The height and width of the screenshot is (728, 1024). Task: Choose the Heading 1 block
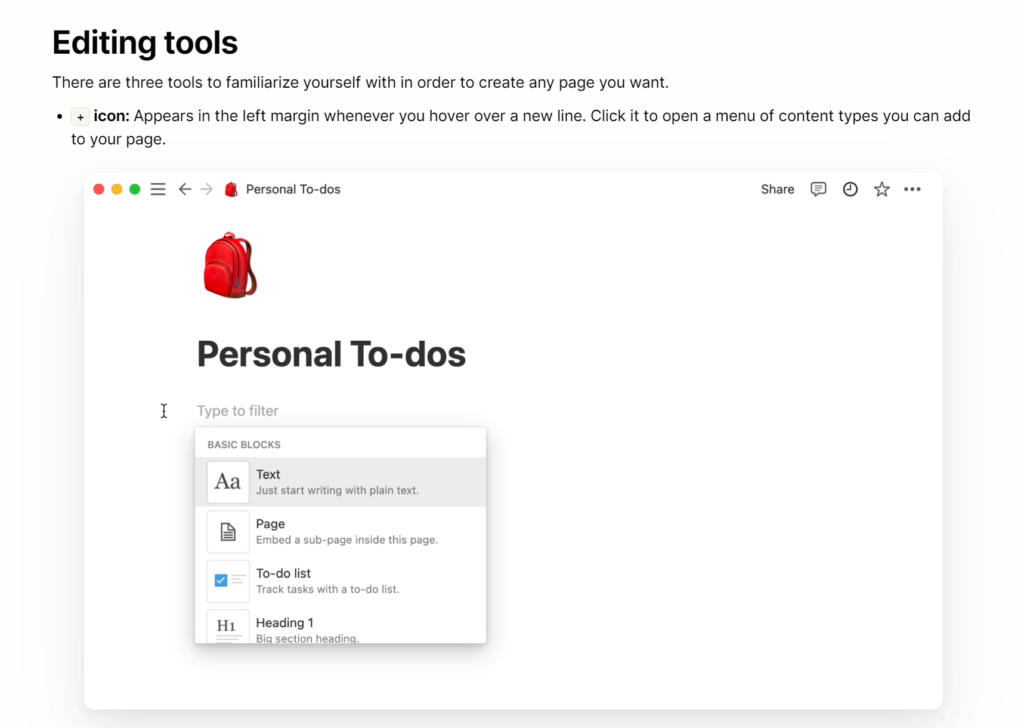coord(340,627)
